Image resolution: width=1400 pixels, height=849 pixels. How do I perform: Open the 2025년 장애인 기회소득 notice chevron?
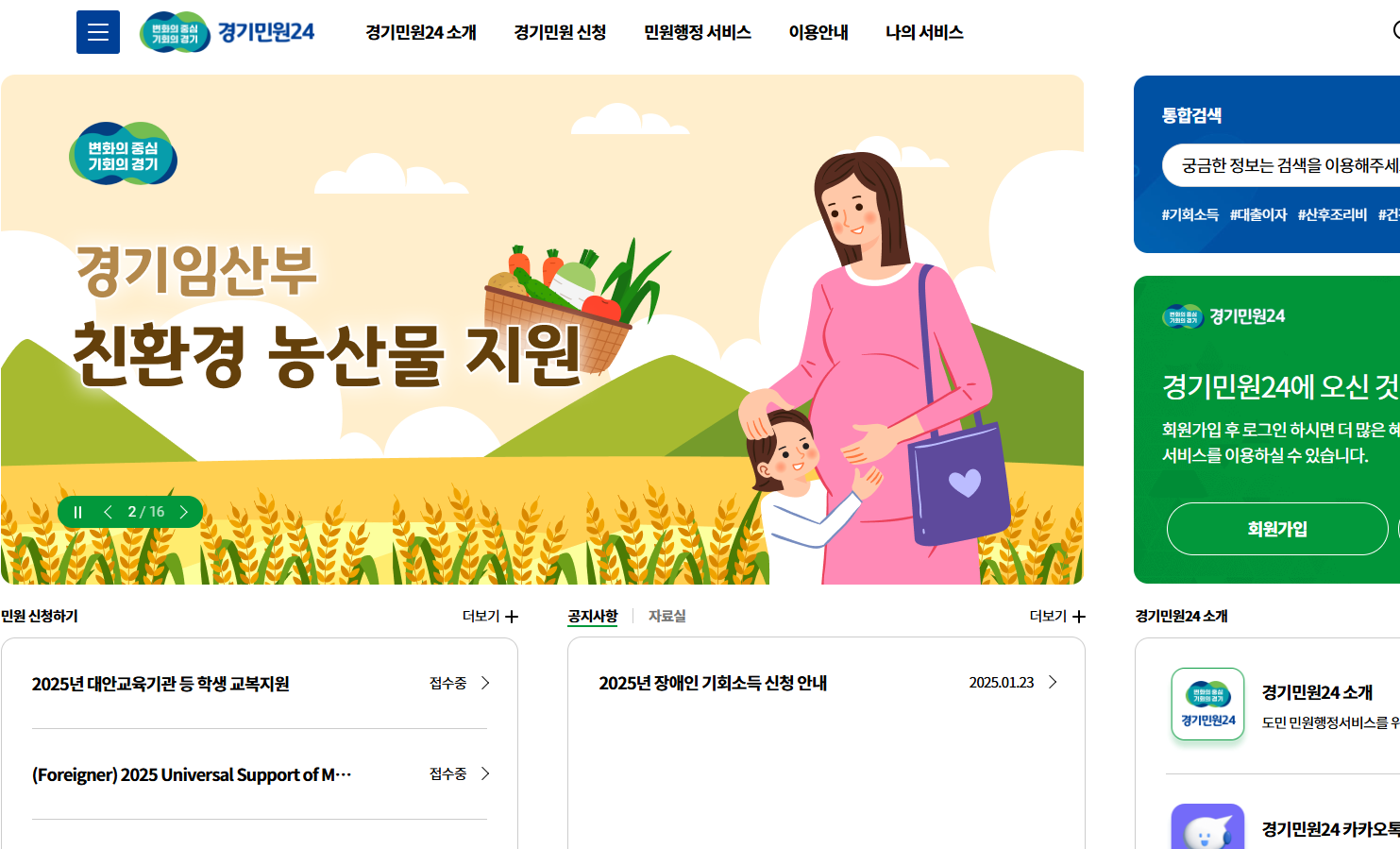(1053, 682)
